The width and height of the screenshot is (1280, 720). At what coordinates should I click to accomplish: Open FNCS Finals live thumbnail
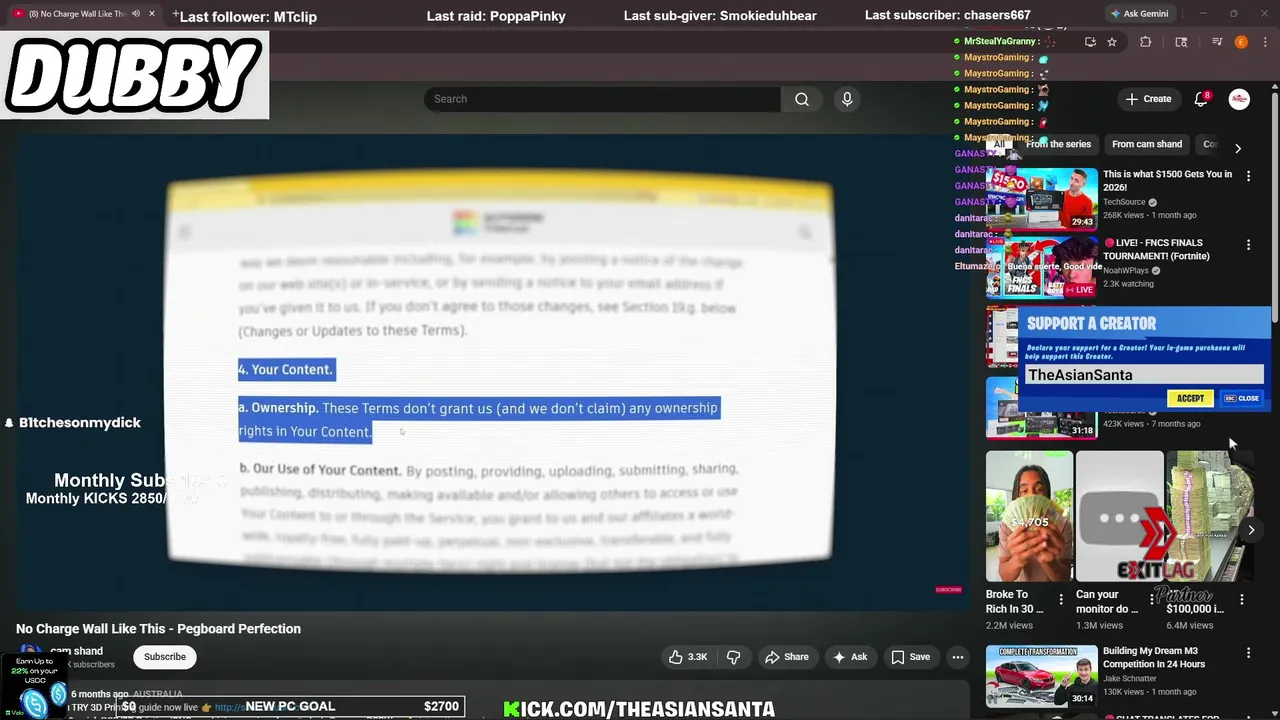pos(1041,267)
